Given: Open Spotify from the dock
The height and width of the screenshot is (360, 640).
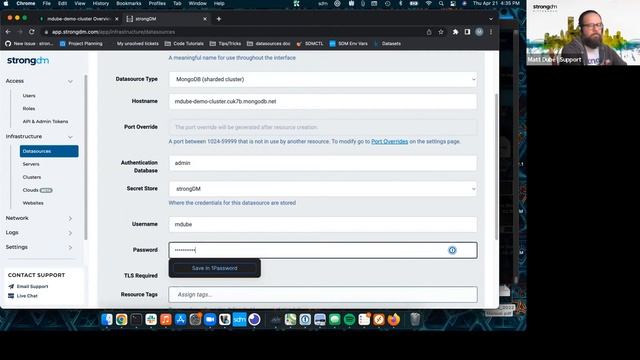Looking at the screenshot, I should click(349, 319).
